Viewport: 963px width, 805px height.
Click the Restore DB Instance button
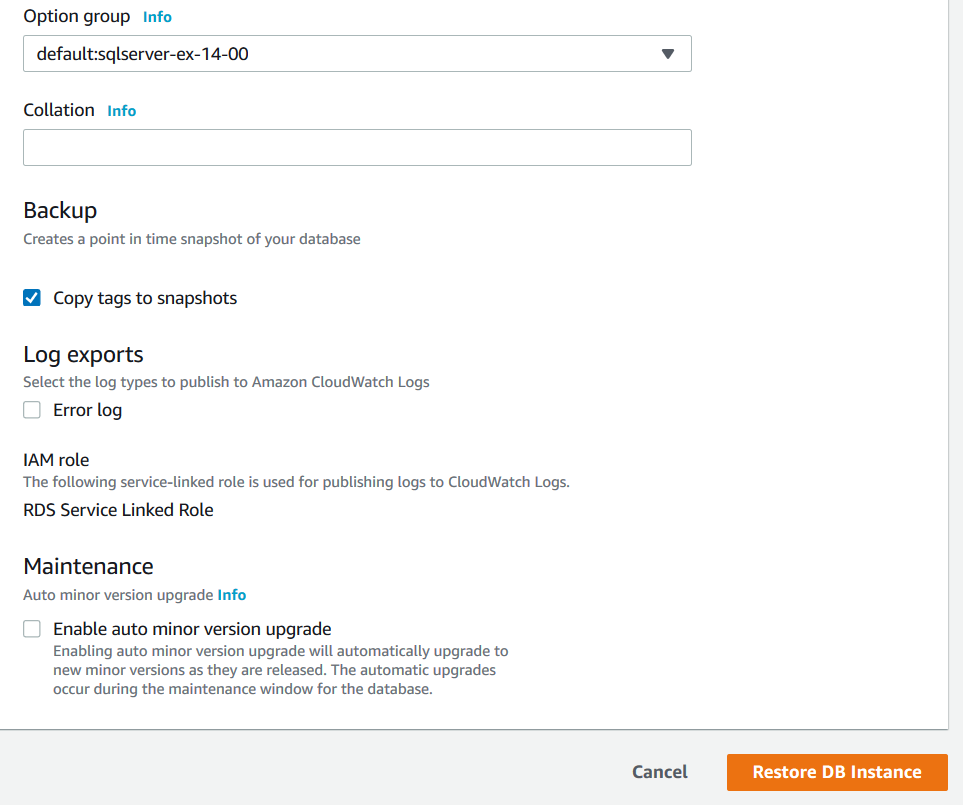(x=837, y=772)
